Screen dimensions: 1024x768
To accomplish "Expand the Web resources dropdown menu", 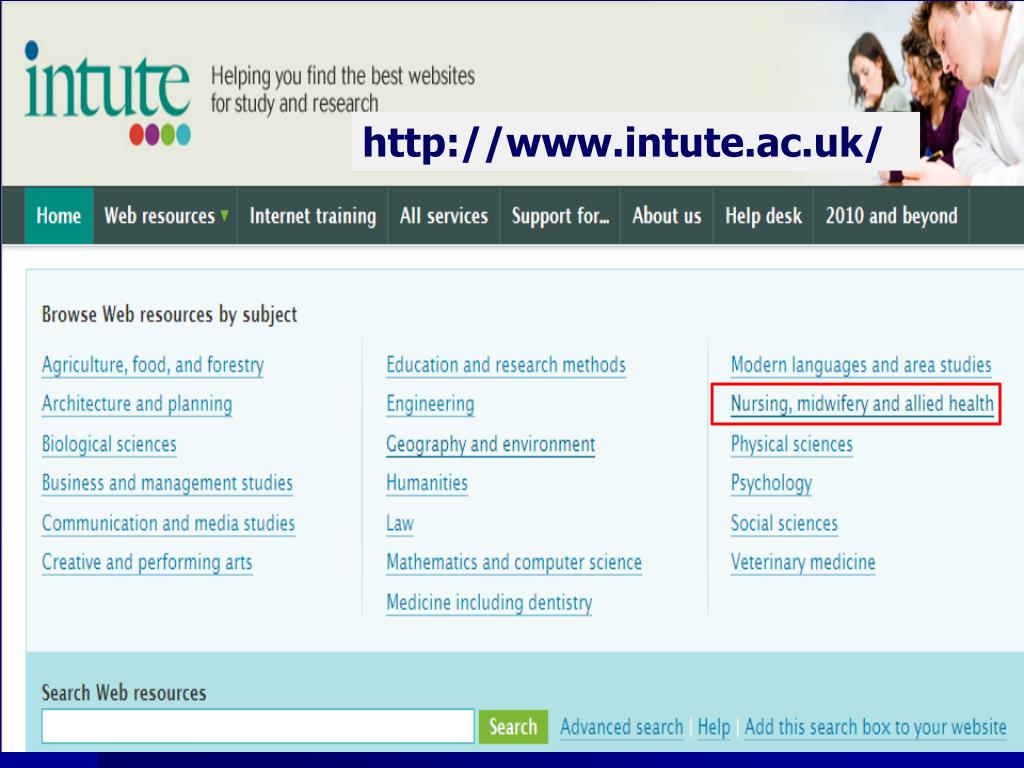I will coord(166,216).
